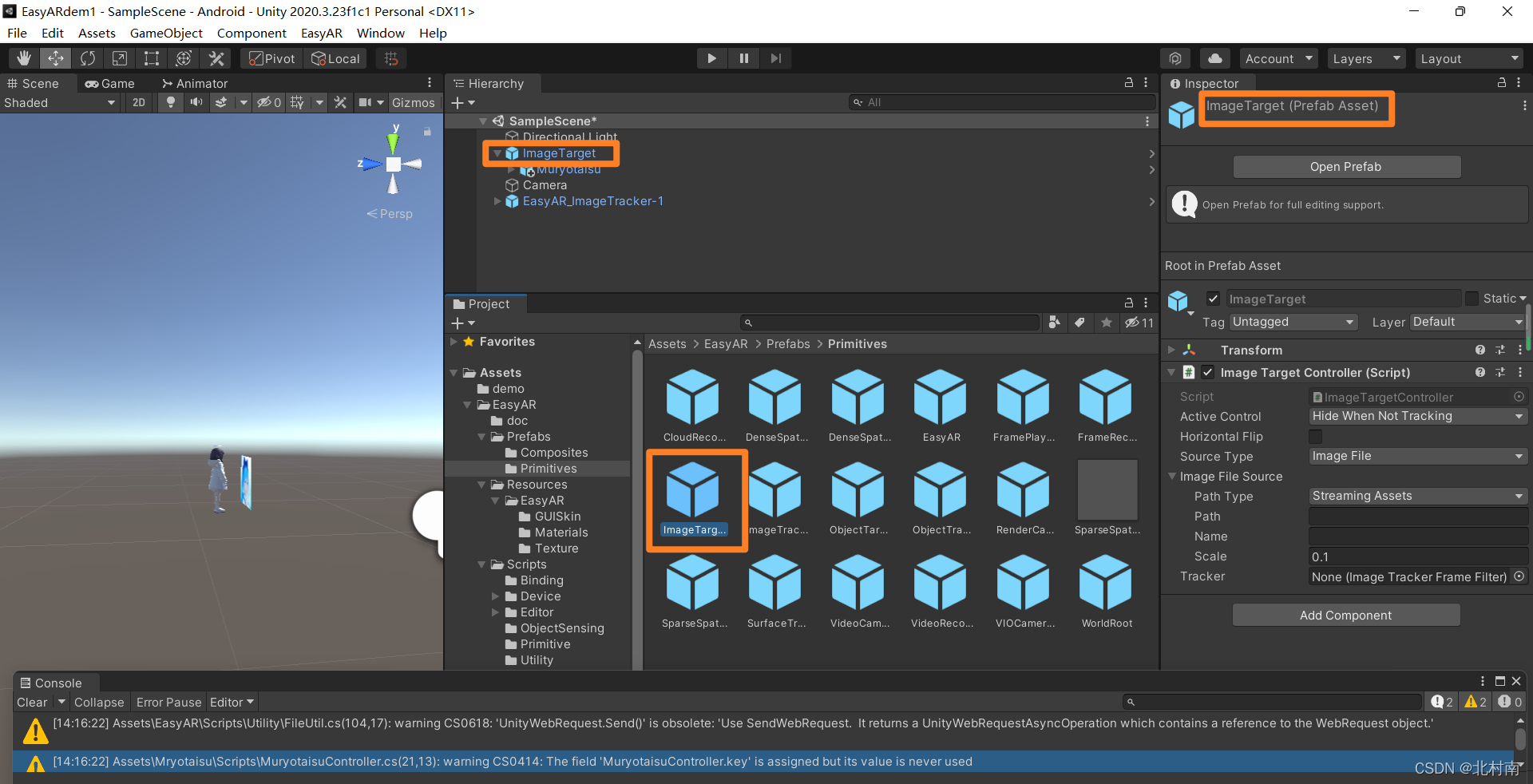Open Tag Untagged dropdown

tap(1293, 322)
